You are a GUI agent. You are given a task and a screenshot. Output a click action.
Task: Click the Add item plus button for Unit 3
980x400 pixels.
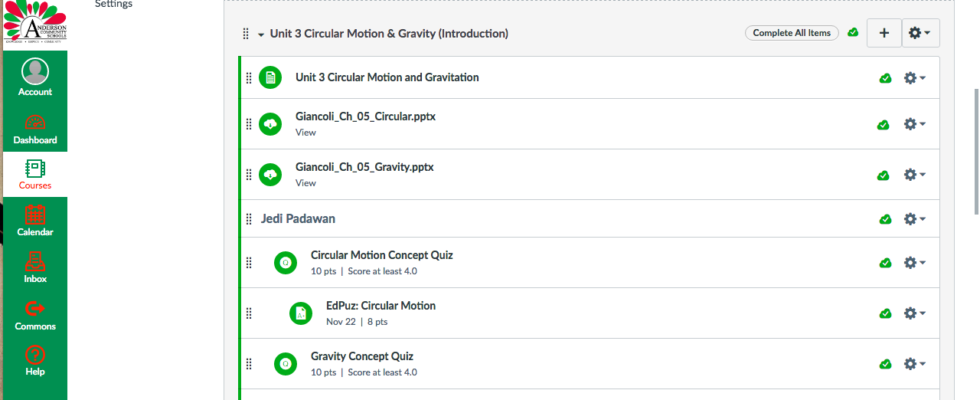click(x=883, y=33)
